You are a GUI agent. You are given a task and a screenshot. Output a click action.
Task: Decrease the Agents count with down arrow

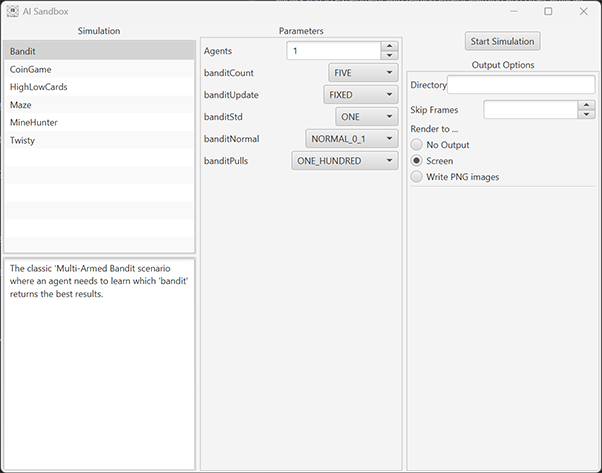coord(389,55)
